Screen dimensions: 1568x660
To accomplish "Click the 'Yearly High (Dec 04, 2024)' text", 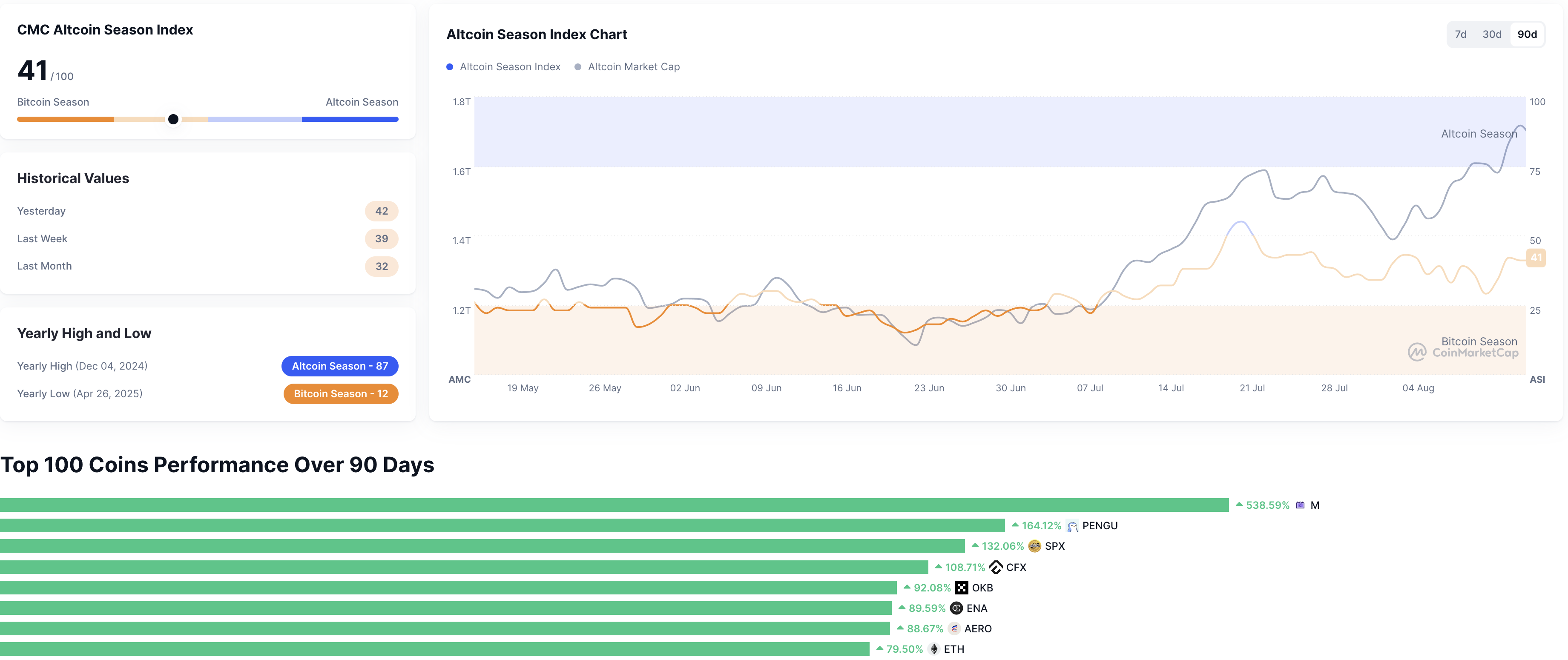I will coord(82,366).
